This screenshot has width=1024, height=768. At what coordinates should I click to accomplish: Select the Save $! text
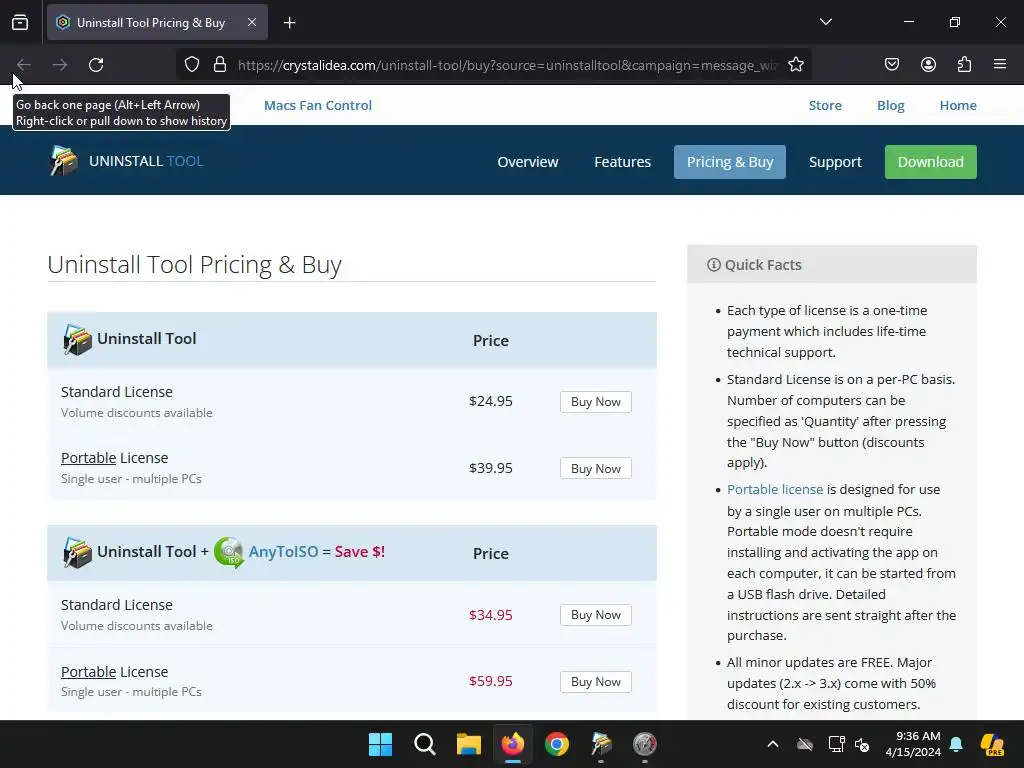coord(360,552)
